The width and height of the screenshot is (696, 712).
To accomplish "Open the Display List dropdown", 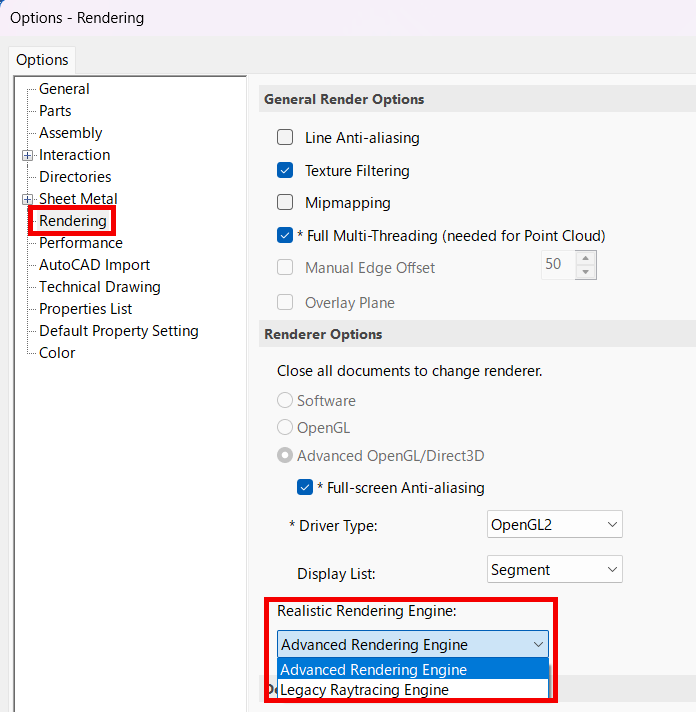I will tap(554, 569).
